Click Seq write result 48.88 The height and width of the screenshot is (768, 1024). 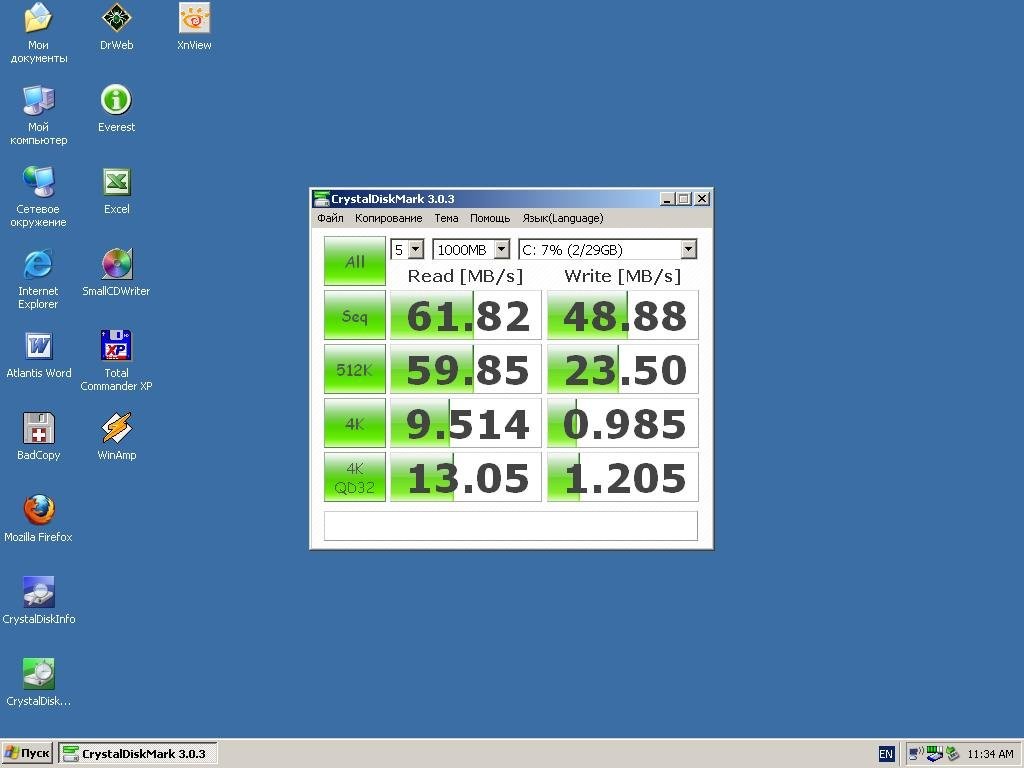coord(623,315)
